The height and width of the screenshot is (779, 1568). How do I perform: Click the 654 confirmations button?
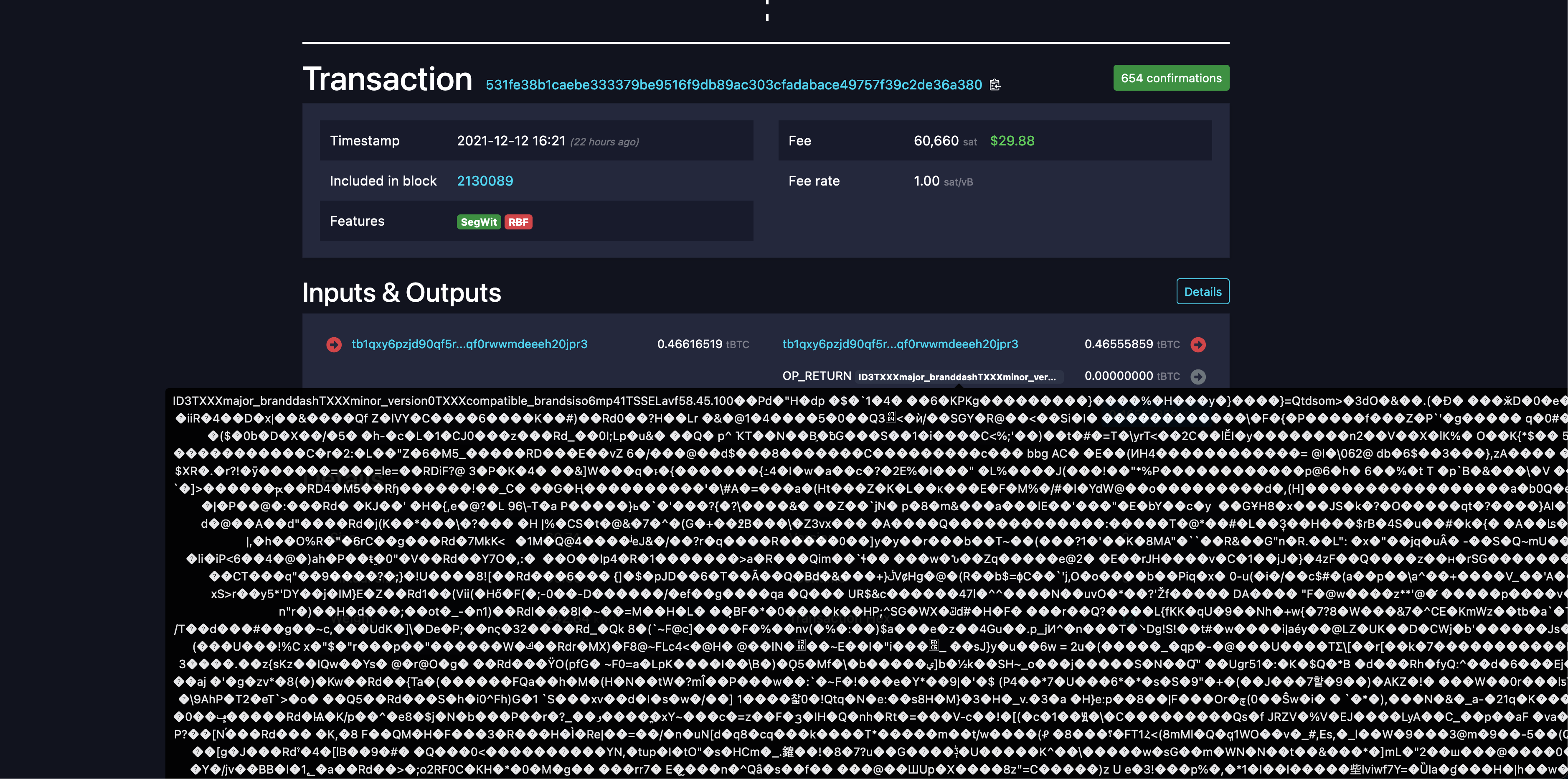[1170, 78]
